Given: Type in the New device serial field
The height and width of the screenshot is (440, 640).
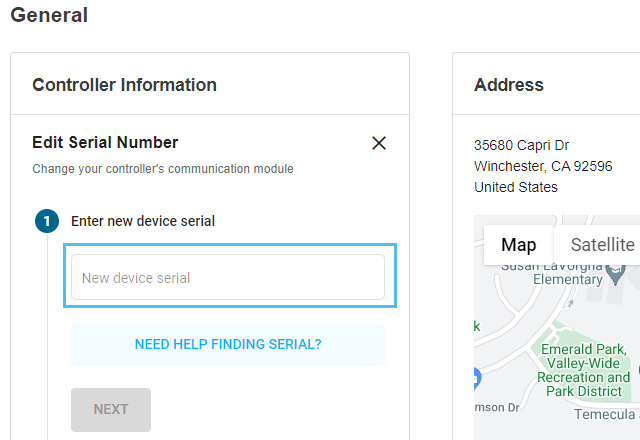Looking at the screenshot, I should (x=228, y=278).
